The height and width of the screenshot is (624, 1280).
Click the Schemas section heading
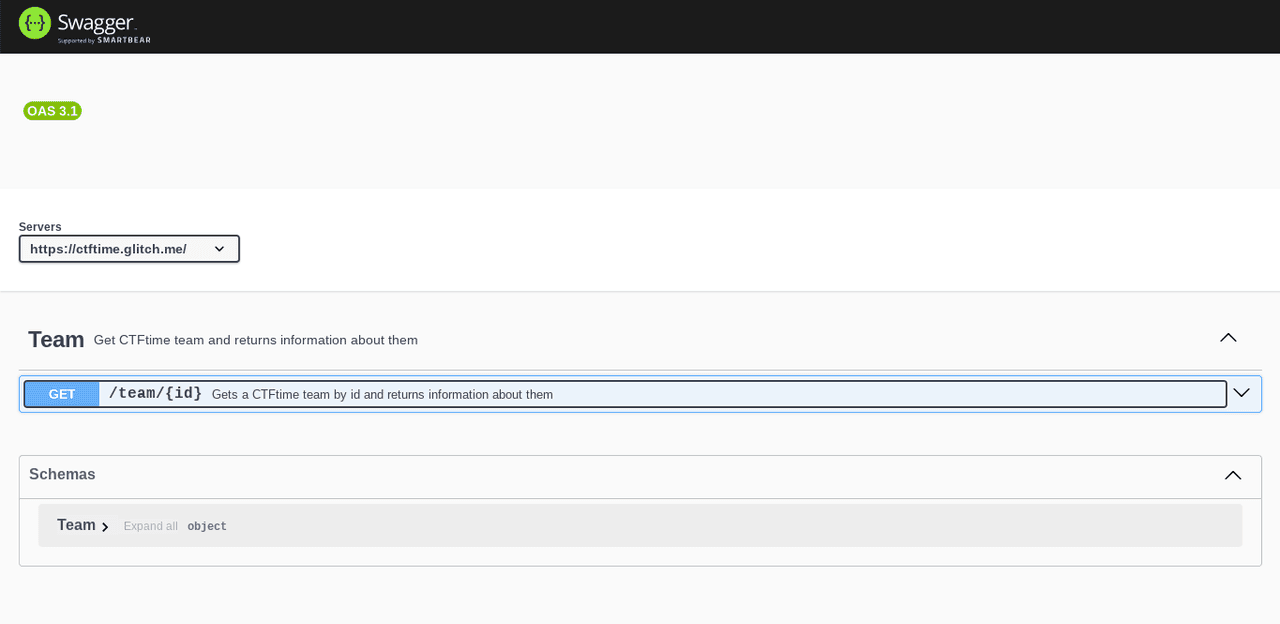click(62, 474)
